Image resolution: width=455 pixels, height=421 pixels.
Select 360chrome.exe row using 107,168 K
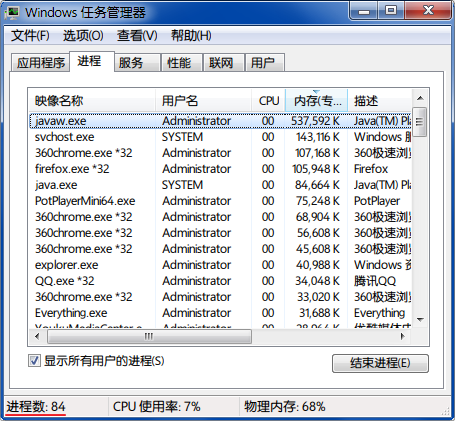click(220, 153)
